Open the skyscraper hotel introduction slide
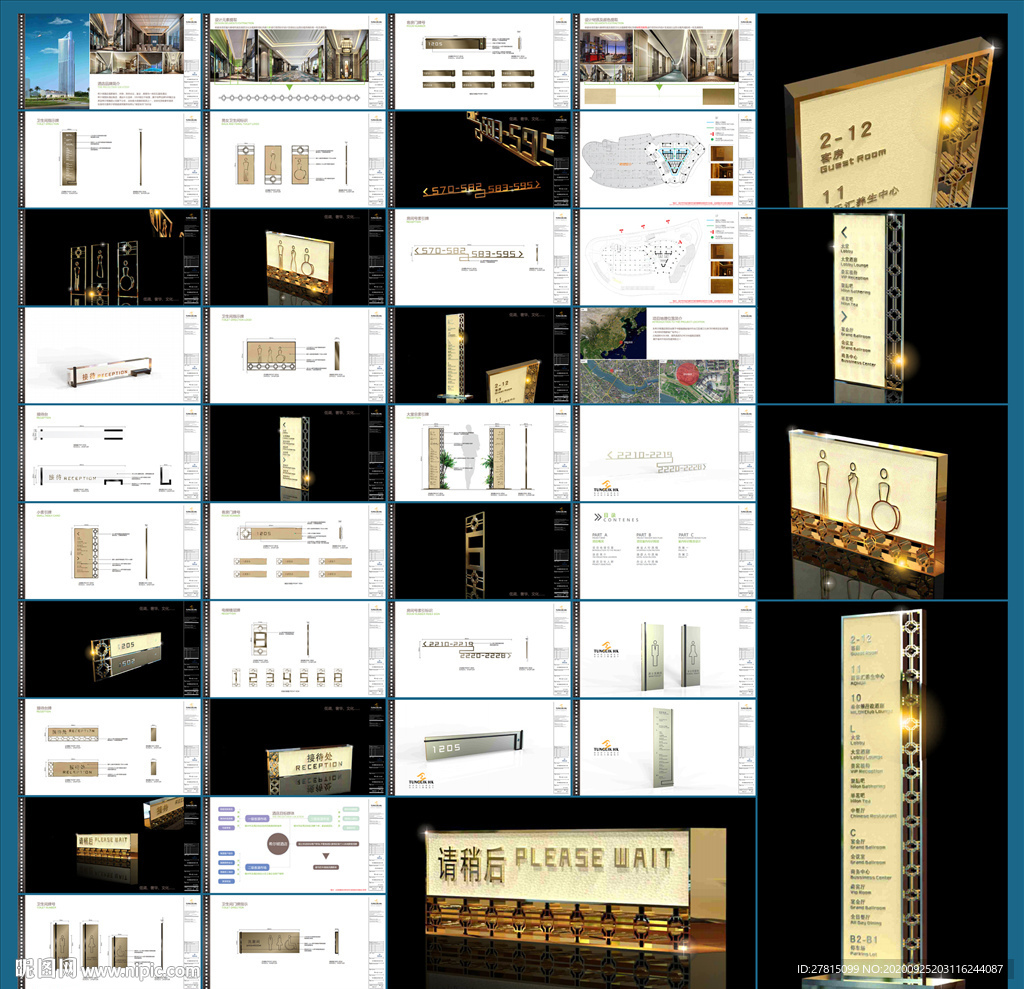Screen dimensions: 1024x989 pyautogui.click(x=110, y=61)
